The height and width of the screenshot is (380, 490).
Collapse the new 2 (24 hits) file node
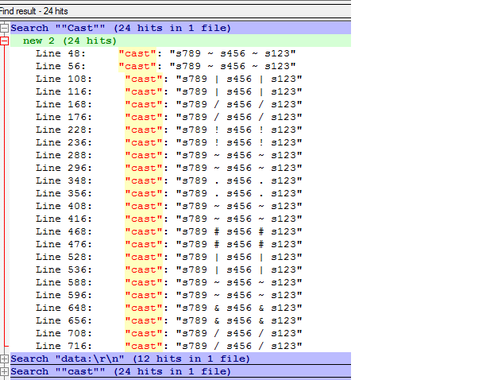(4, 41)
